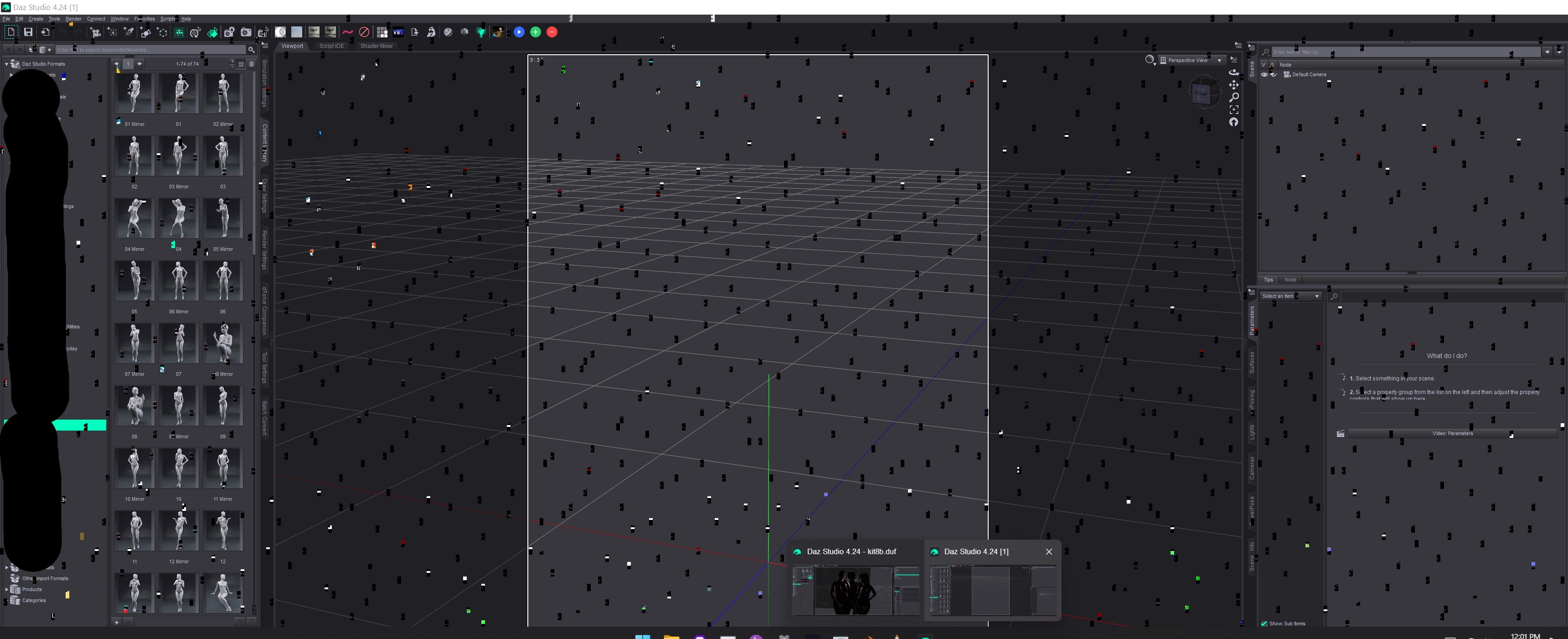This screenshot has width=1568, height=639.
Task: Click the green light bulb toolbar icon
Action: click(481, 32)
